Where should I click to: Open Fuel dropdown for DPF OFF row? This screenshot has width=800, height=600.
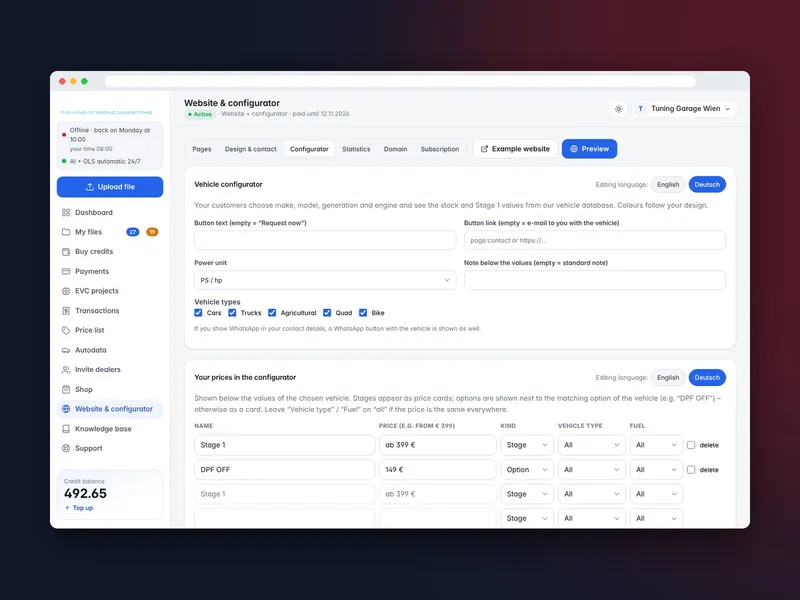click(656, 469)
